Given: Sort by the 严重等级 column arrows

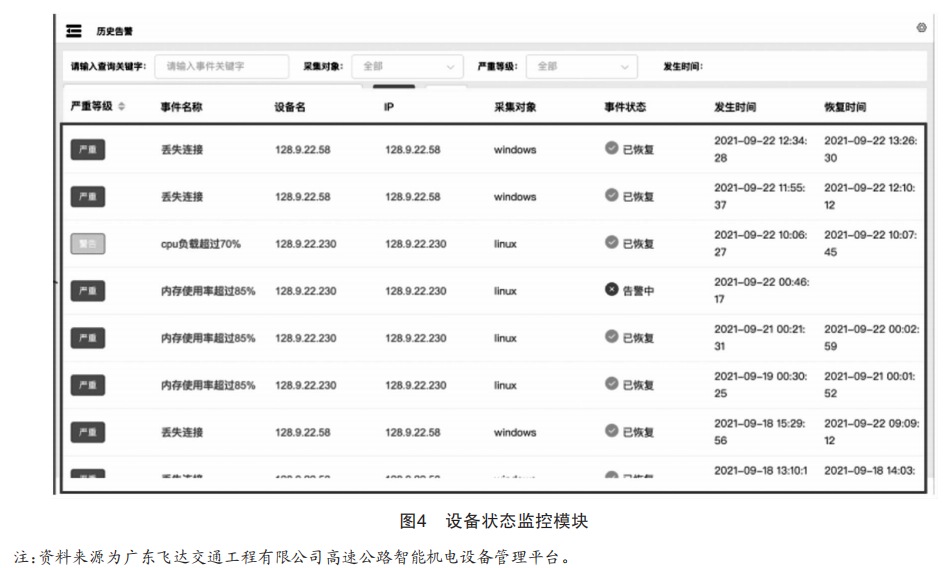Looking at the screenshot, I should click(x=122, y=106).
